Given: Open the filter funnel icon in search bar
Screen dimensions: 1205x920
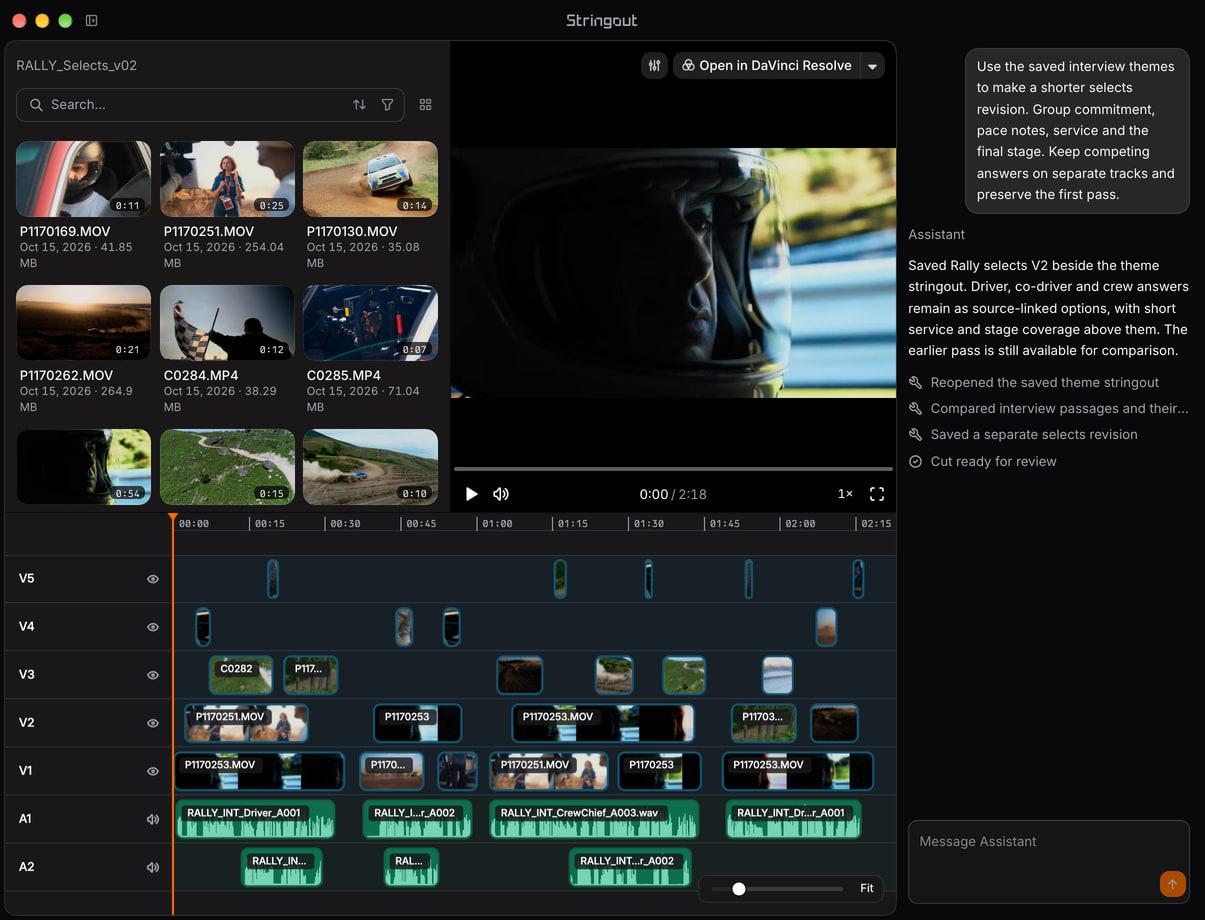Looking at the screenshot, I should pyautogui.click(x=387, y=104).
